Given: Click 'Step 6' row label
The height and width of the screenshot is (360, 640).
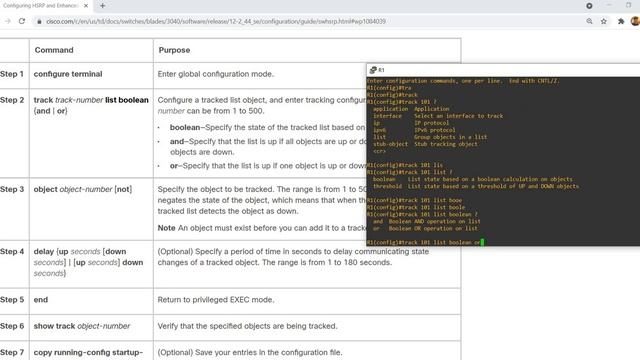Looking at the screenshot, I should point(12,326).
